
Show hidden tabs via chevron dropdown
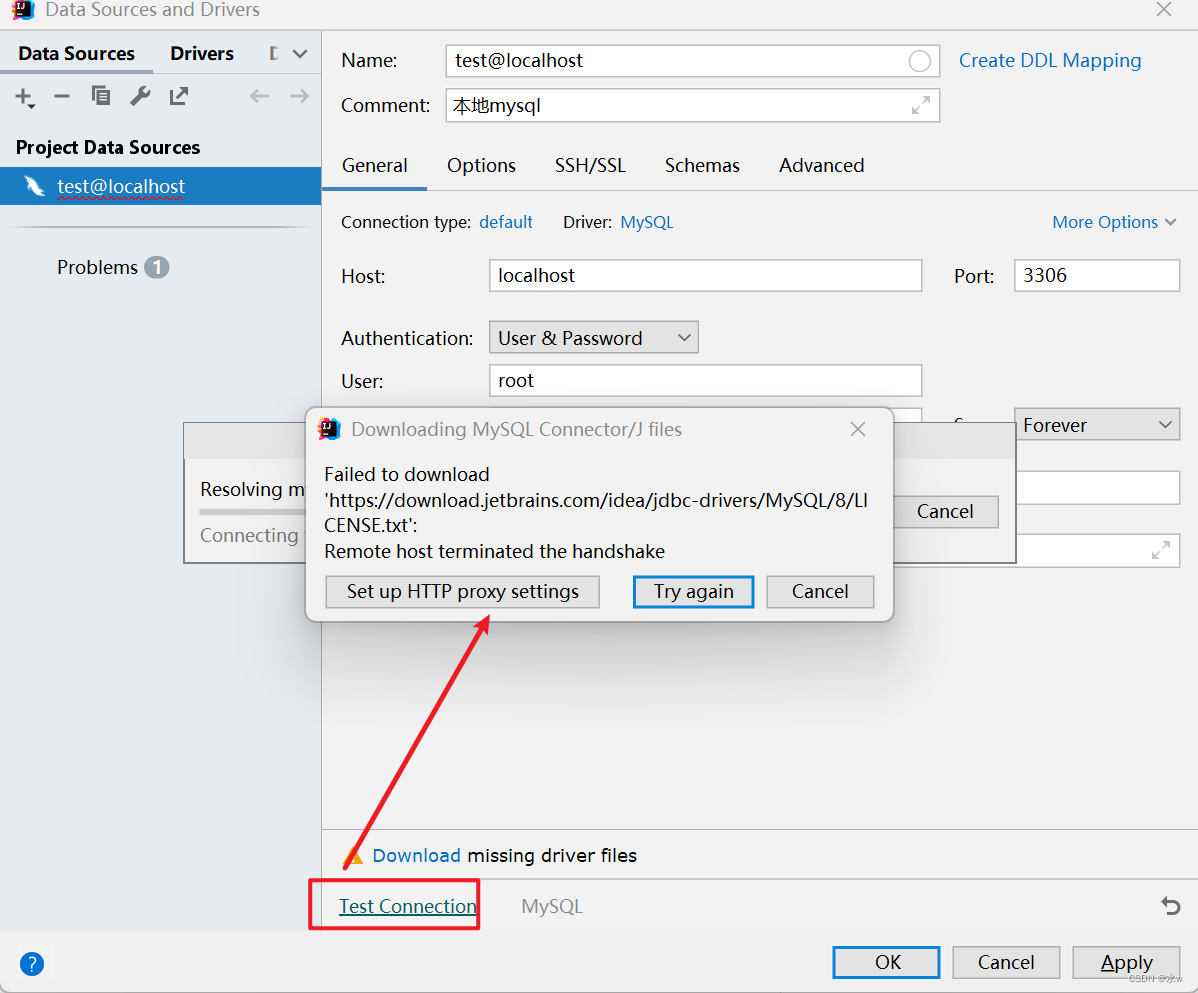[x=300, y=53]
